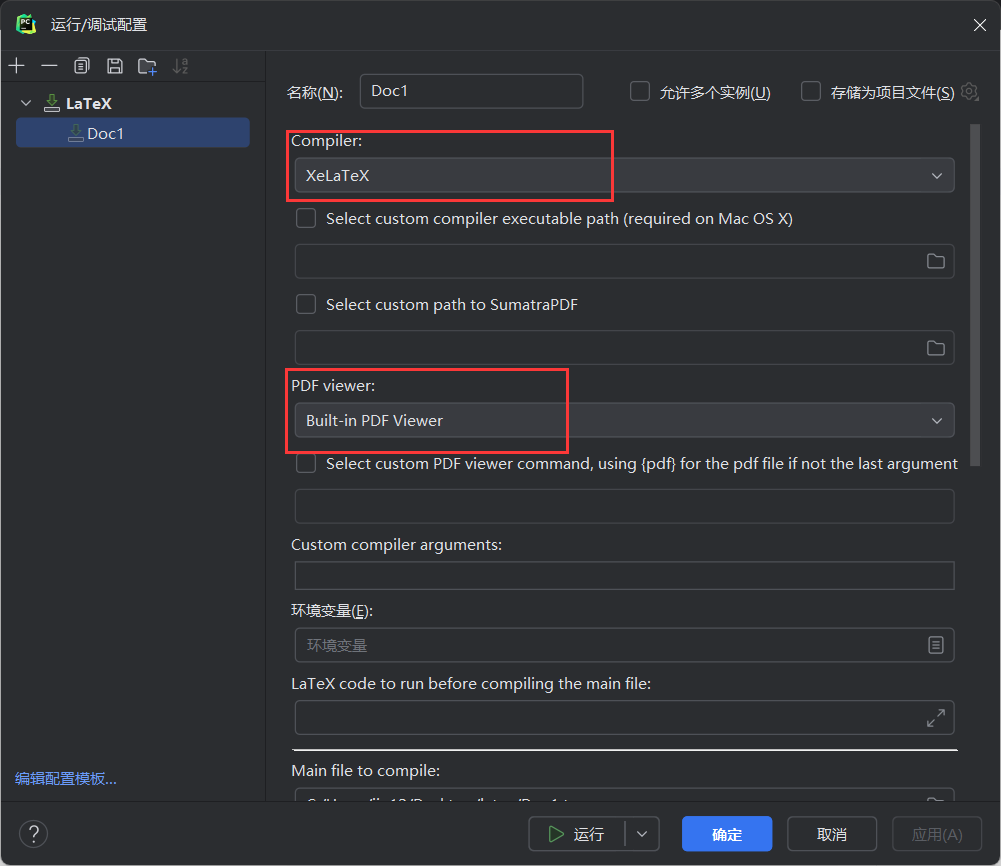
Task: Browse for custom compiler executable path
Action: 935,261
